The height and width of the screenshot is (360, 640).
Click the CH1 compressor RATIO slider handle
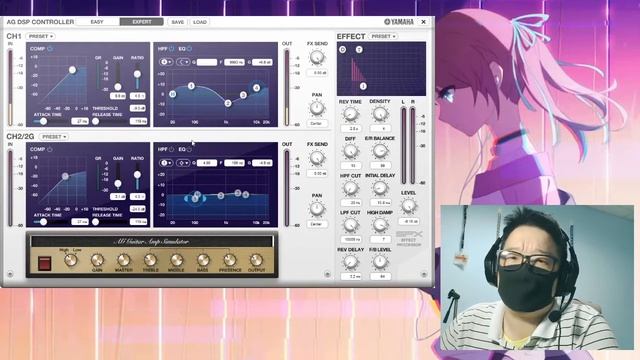[137, 74]
